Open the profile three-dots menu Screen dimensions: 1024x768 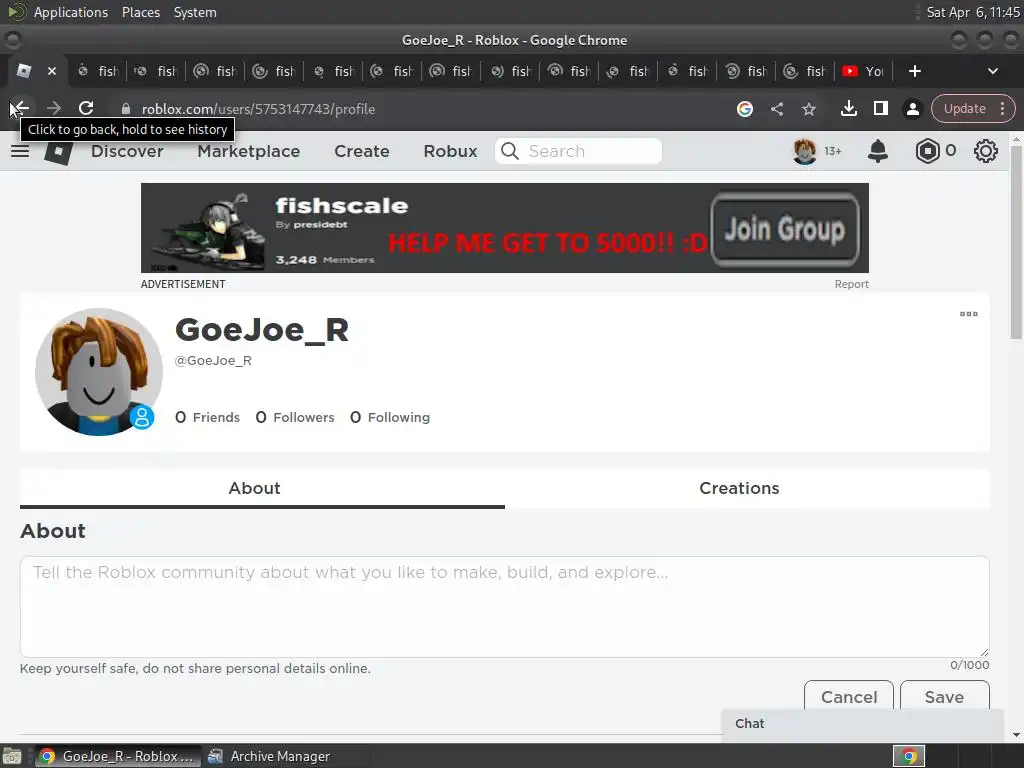968,314
